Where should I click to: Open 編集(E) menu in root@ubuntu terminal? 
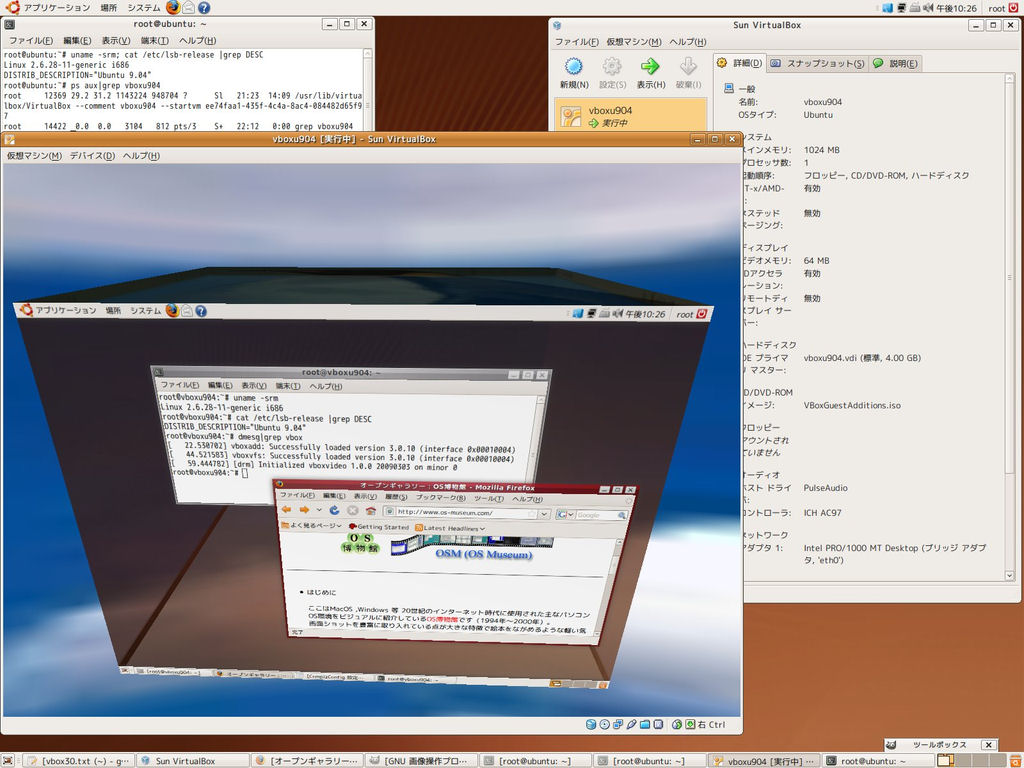tap(77, 40)
